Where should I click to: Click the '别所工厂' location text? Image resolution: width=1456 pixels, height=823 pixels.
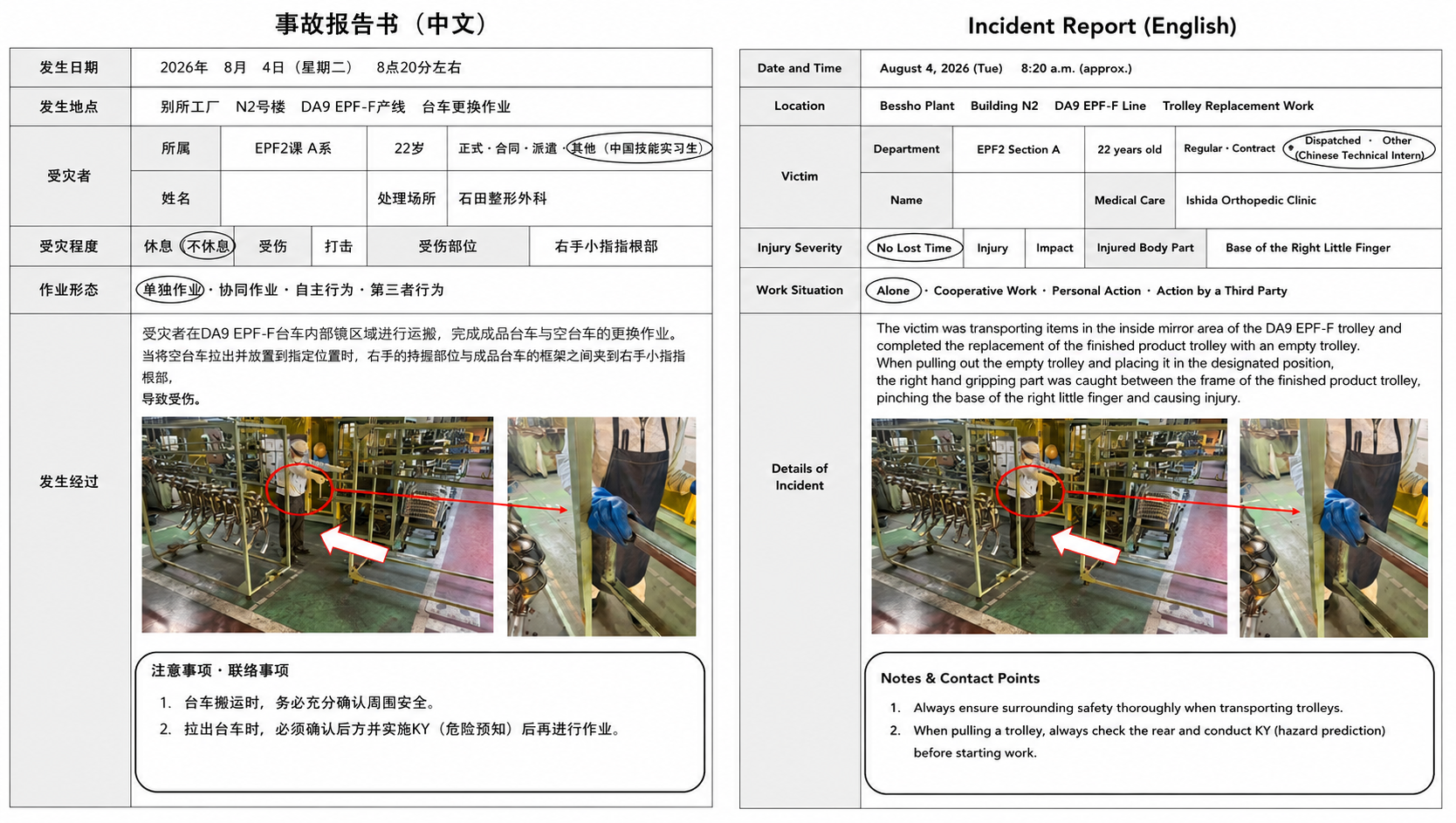tap(189, 106)
